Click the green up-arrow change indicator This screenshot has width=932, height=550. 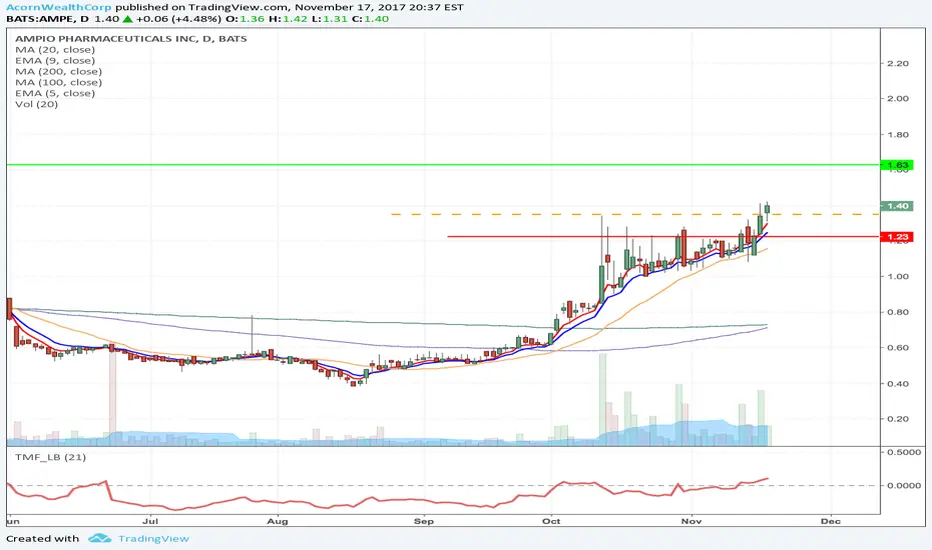click(x=127, y=19)
